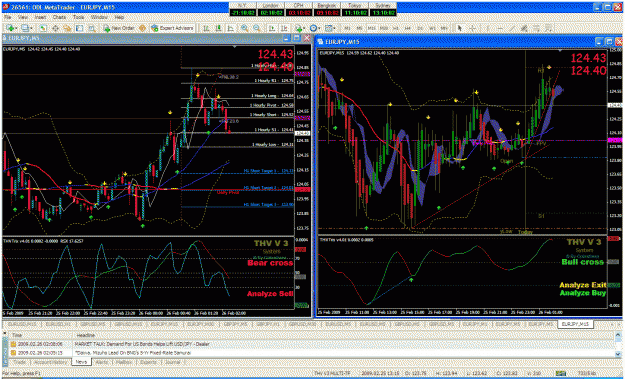The height and width of the screenshot is (379, 625).
Task: Open the View menu
Action: (23, 18)
